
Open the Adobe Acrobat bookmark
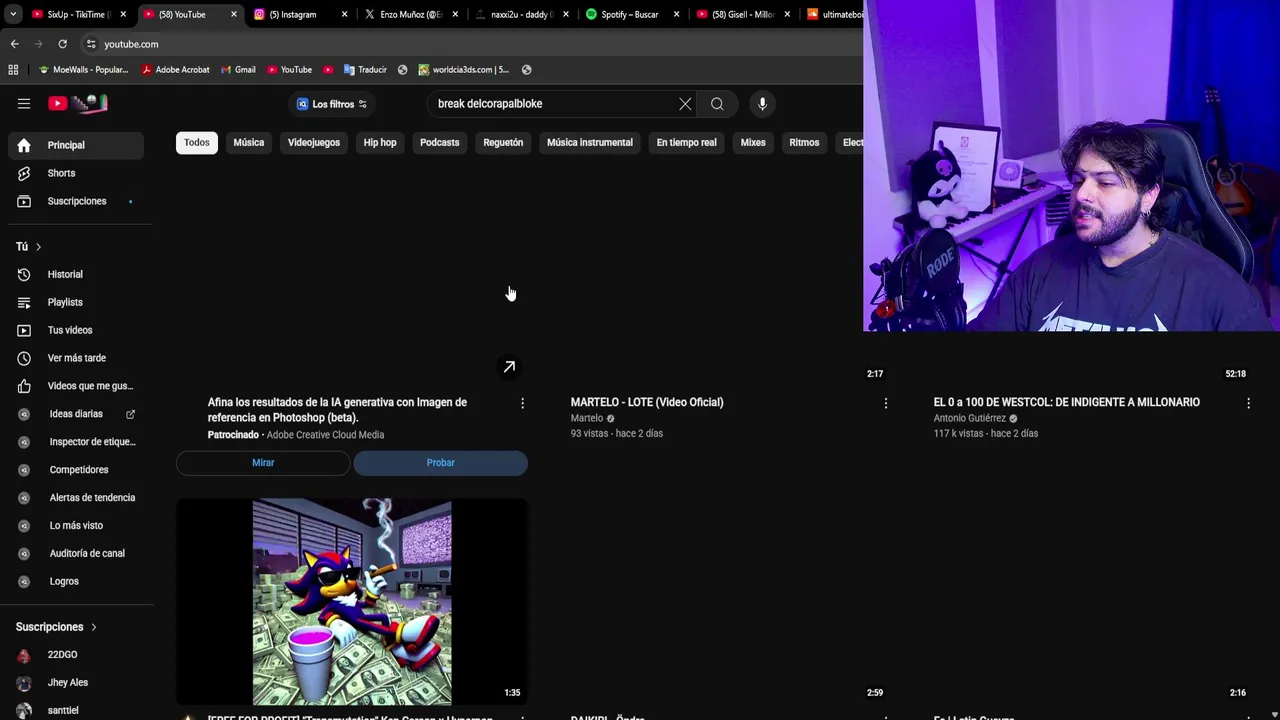pyautogui.click(x=176, y=70)
